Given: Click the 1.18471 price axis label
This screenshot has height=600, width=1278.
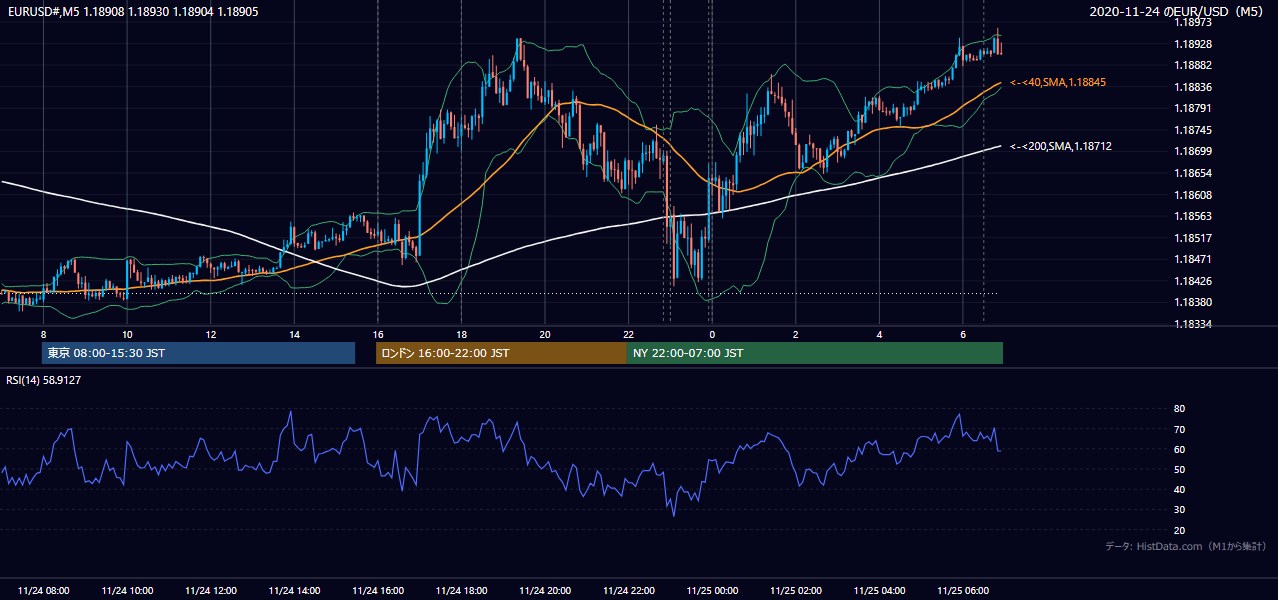Looking at the screenshot, I should 1193,259.
